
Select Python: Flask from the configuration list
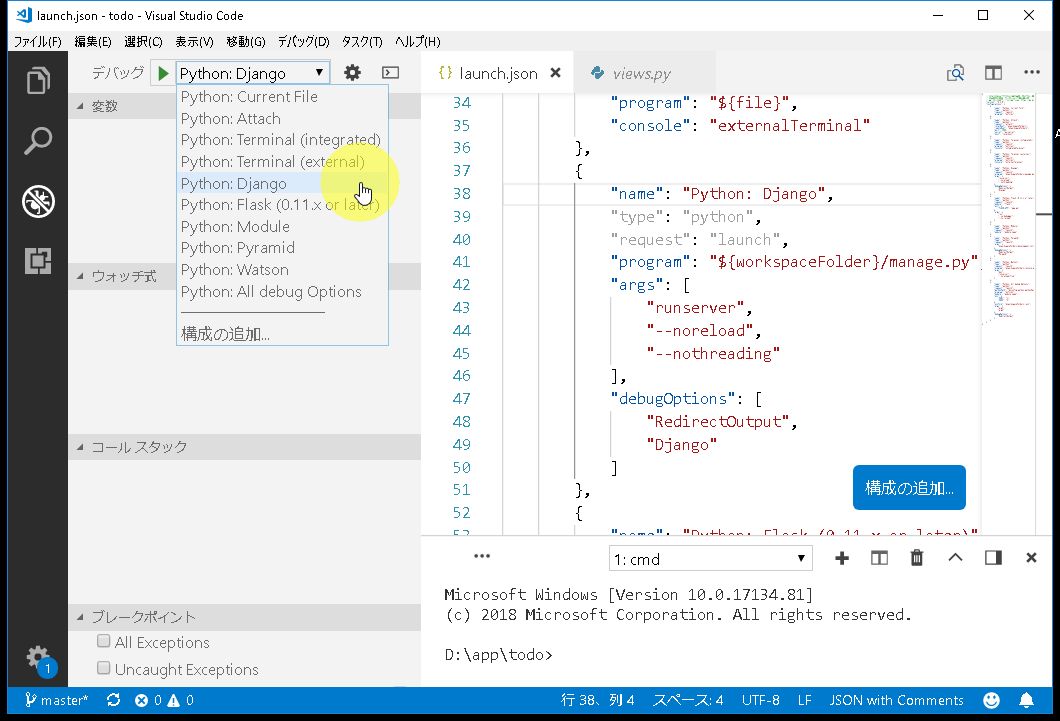[x=280, y=205]
